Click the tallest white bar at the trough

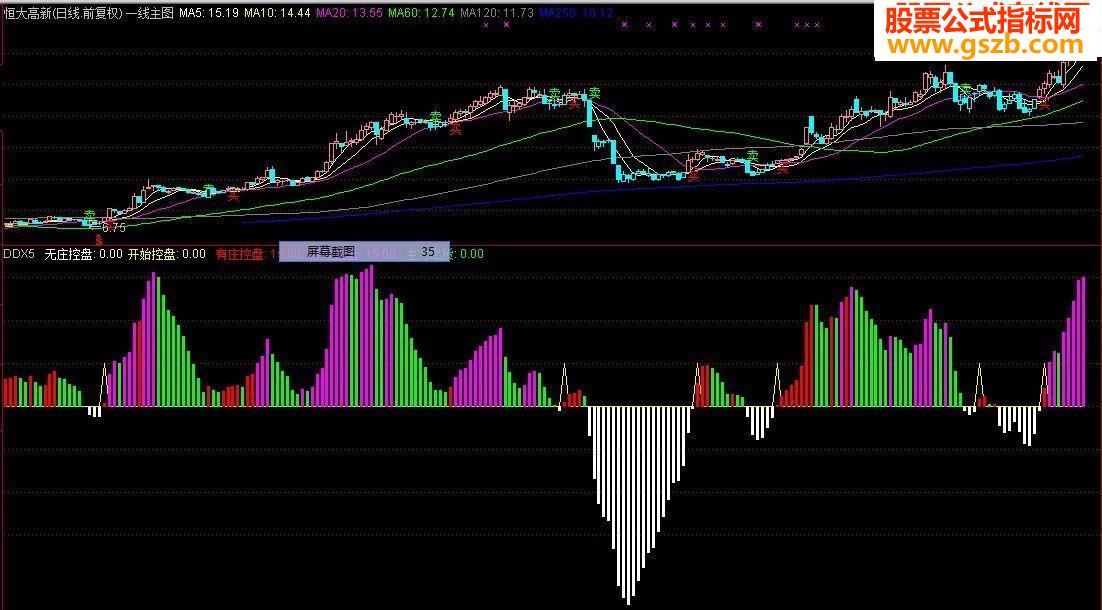630,505
